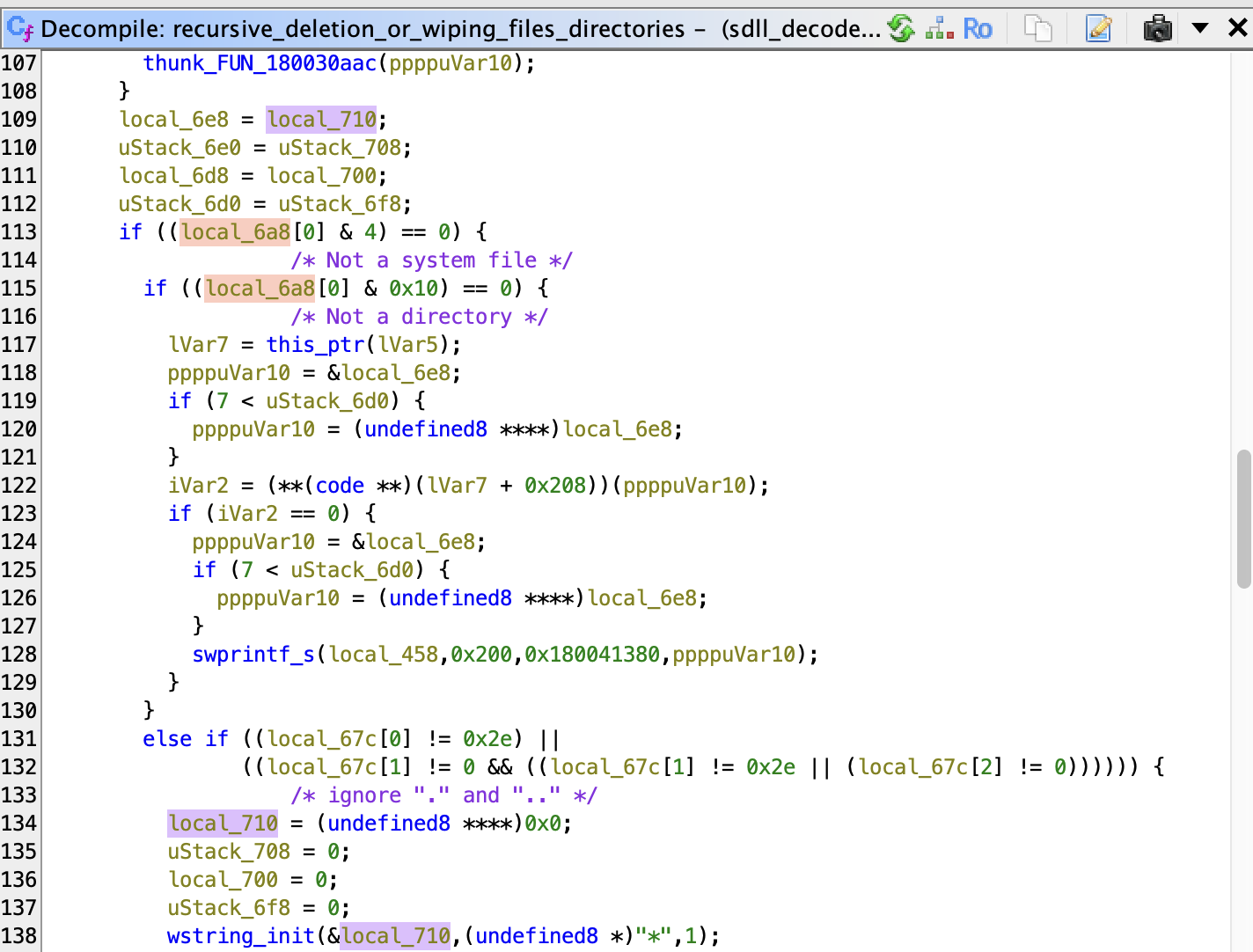Close the Decompile panel
The height and width of the screenshot is (952, 1253).
[1237, 28]
